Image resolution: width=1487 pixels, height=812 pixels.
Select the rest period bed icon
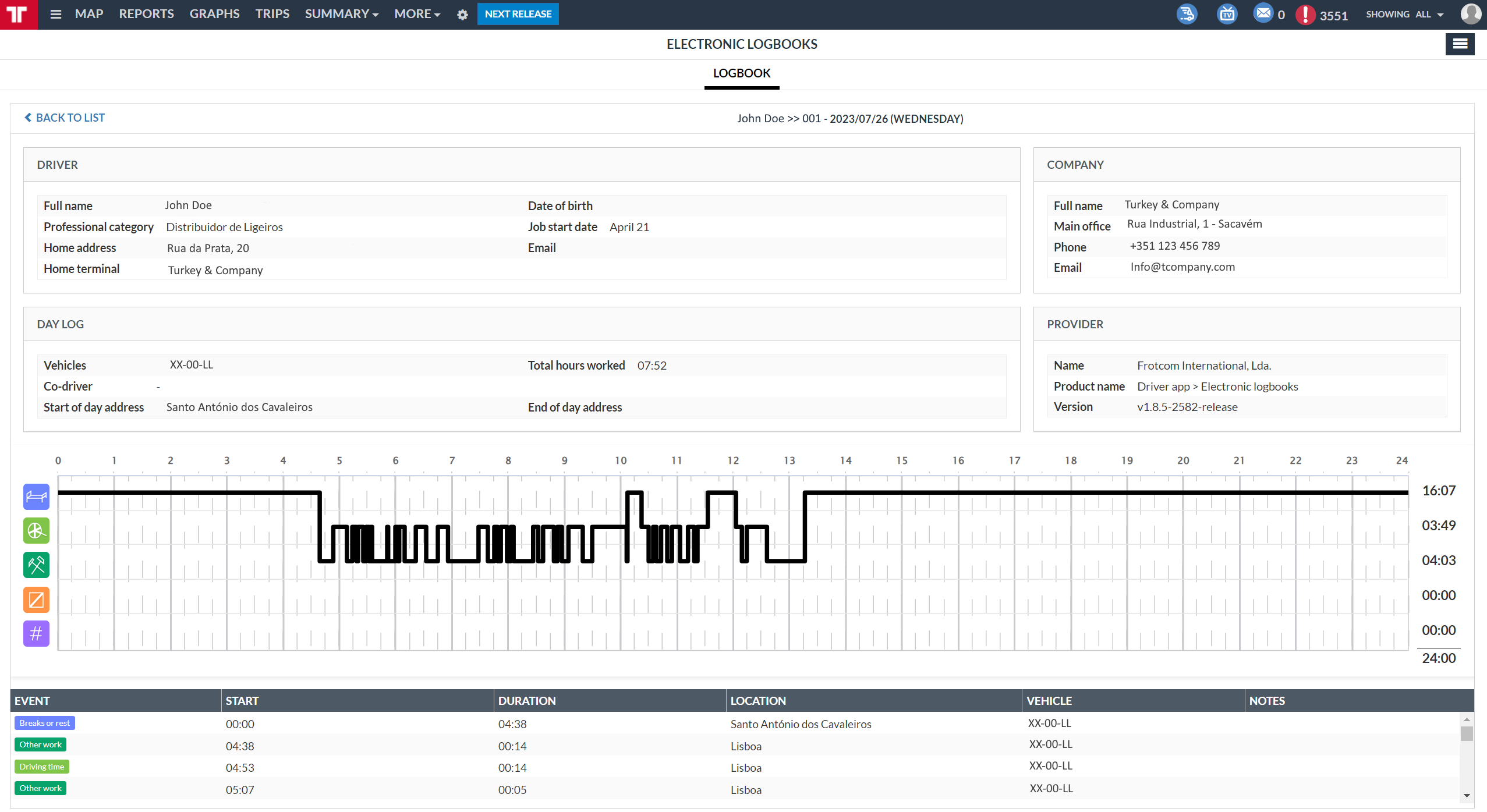(36, 497)
